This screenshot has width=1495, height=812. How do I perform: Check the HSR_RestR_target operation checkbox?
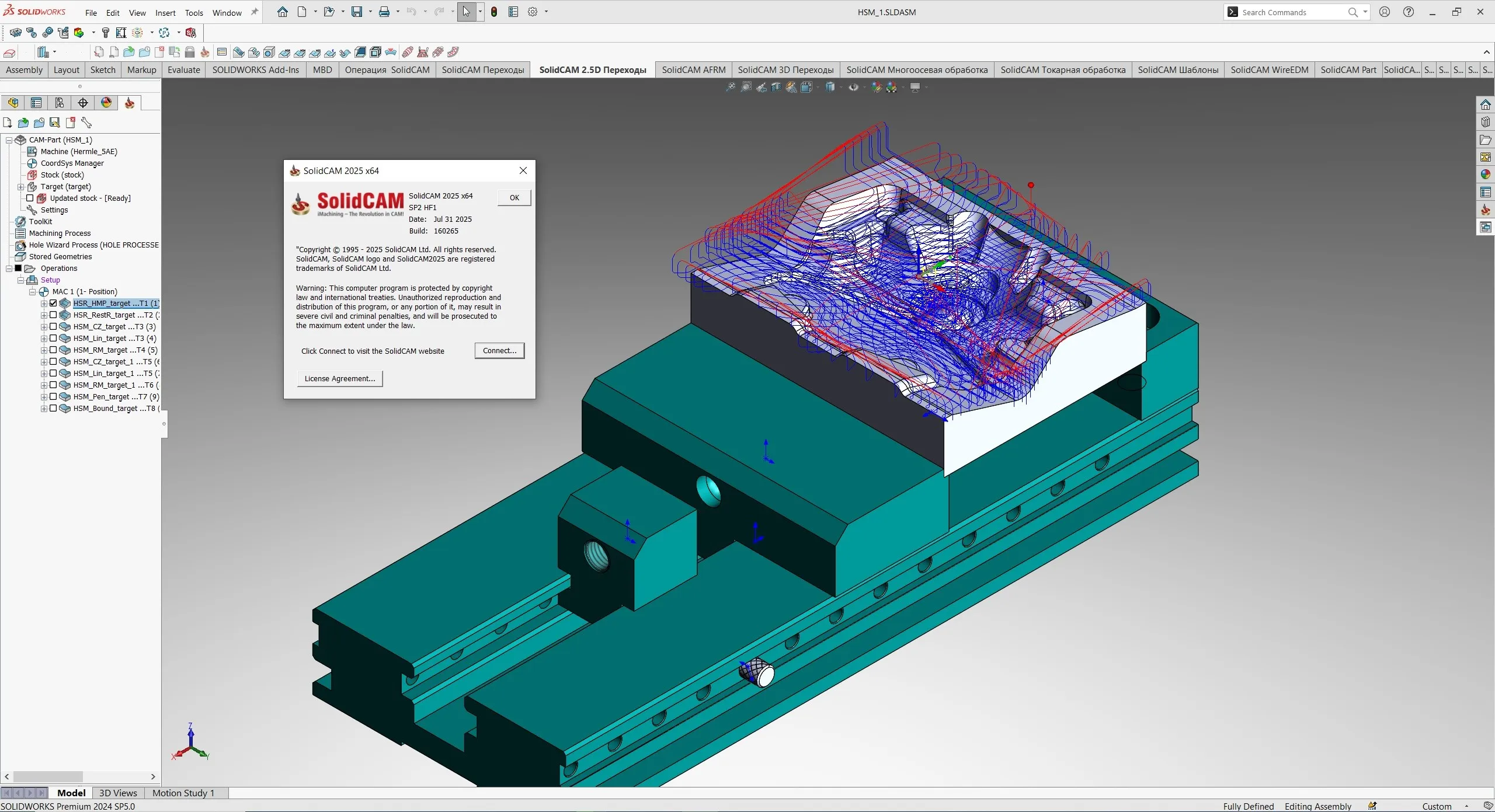click(x=53, y=315)
